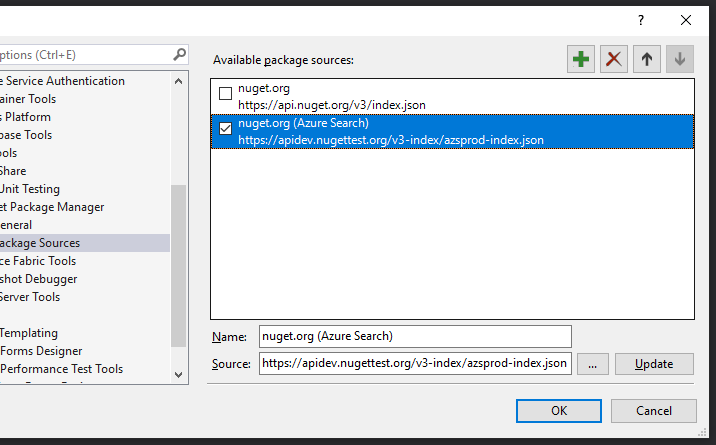Open Service Fabric Tools node

tap(38, 261)
